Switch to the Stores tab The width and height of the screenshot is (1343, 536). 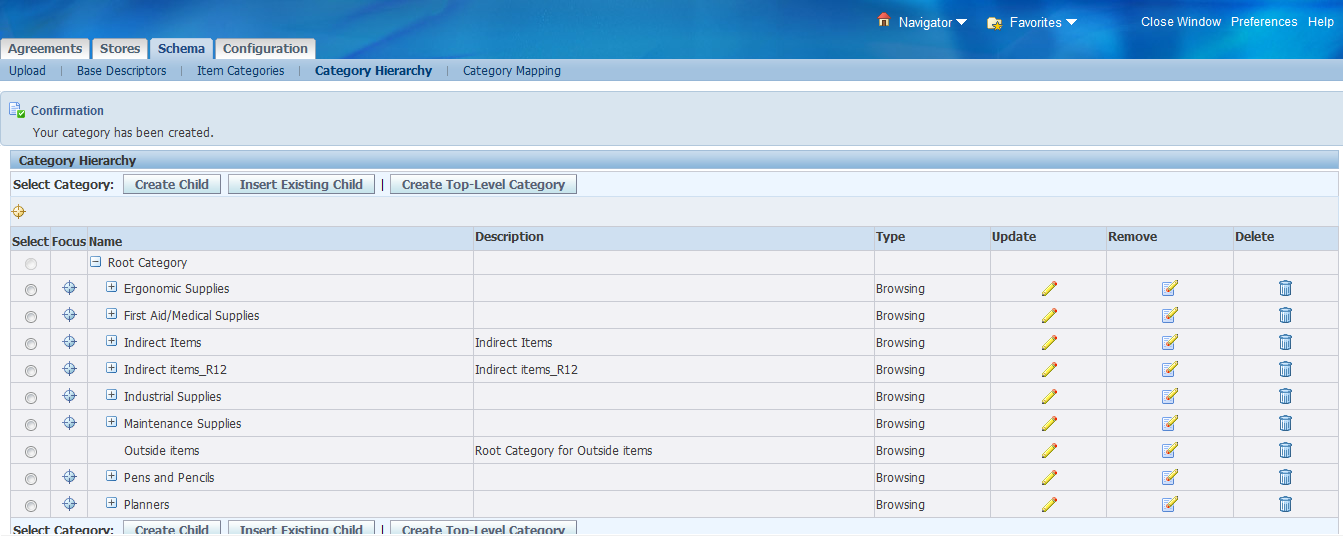click(x=120, y=48)
